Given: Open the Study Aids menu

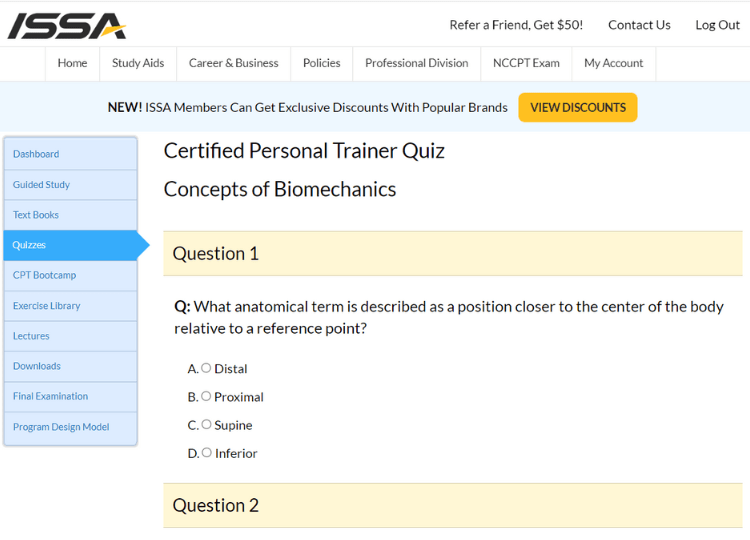Looking at the screenshot, I should click(x=138, y=63).
